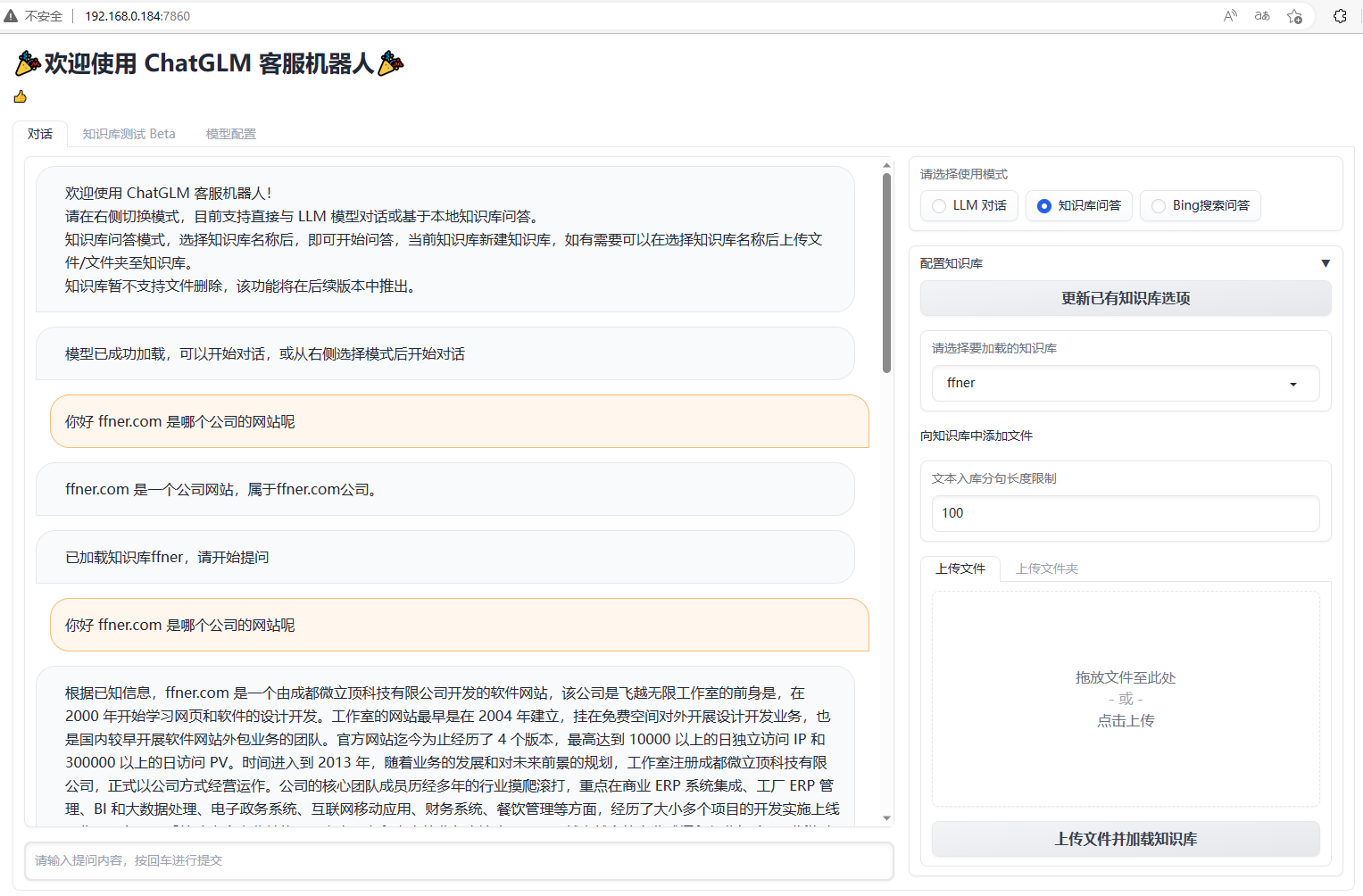Click the 请选择要加载的知识库 label
1363x896 pixels.
[994, 348]
